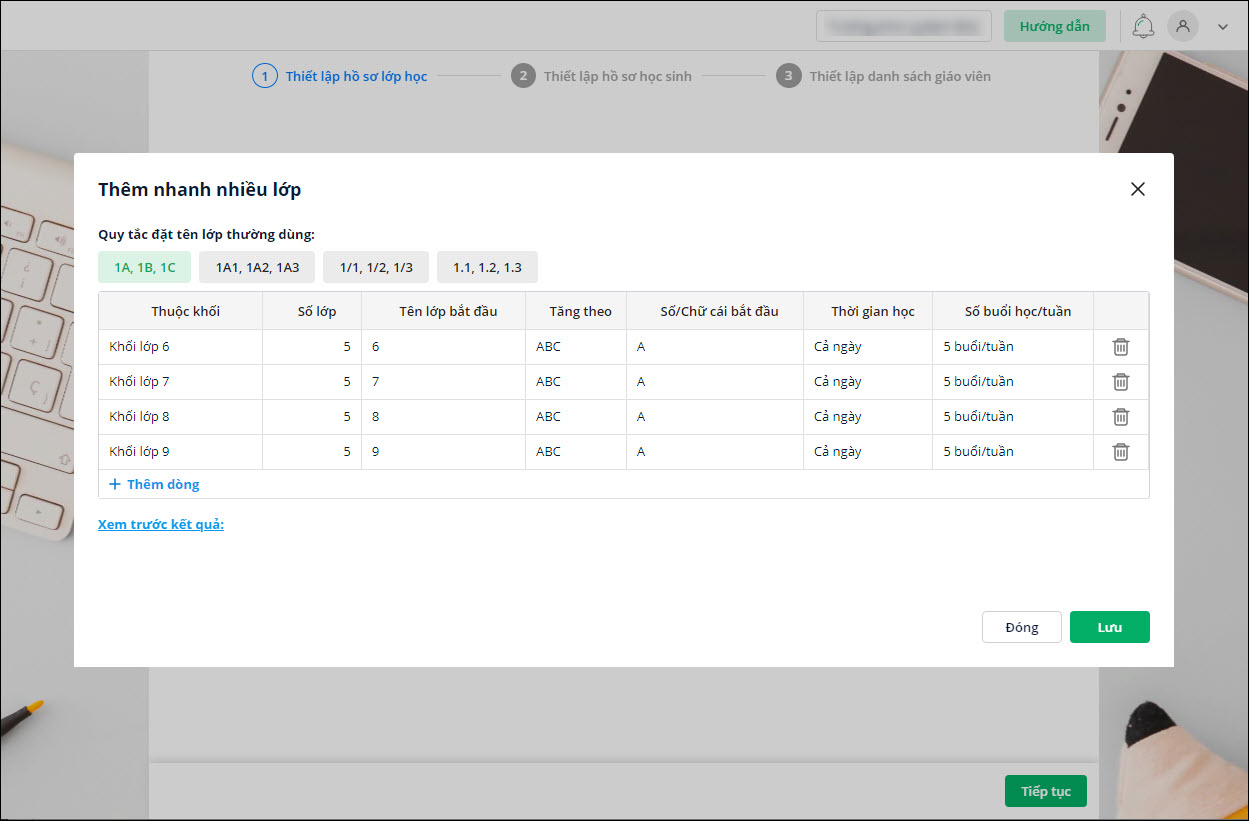Expand the account dropdown chevron
Viewport: 1249px width, 821px height.
tap(1223, 27)
